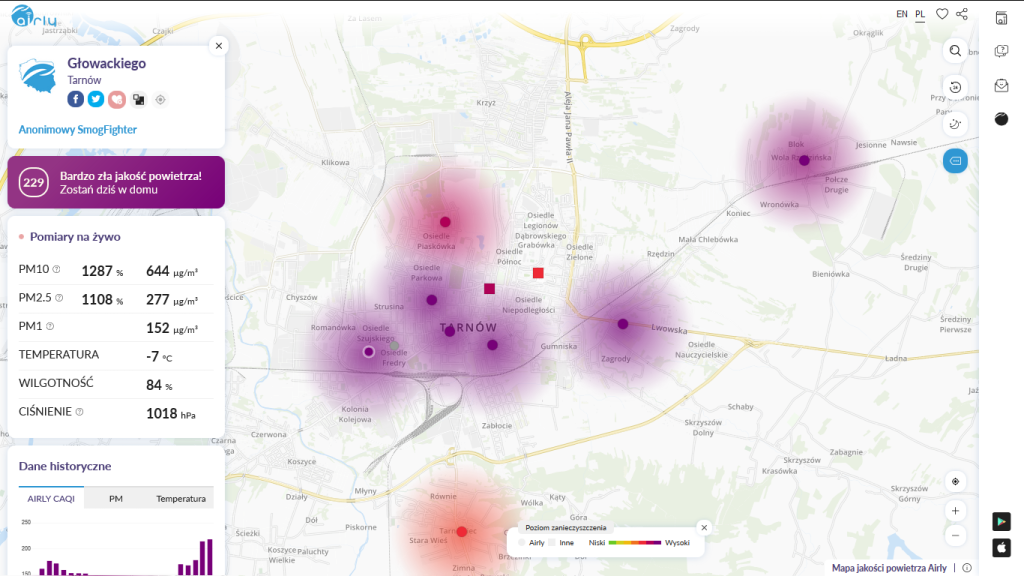Open the Apple App Store icon

pyautogui.click(x=1001, y=547)
